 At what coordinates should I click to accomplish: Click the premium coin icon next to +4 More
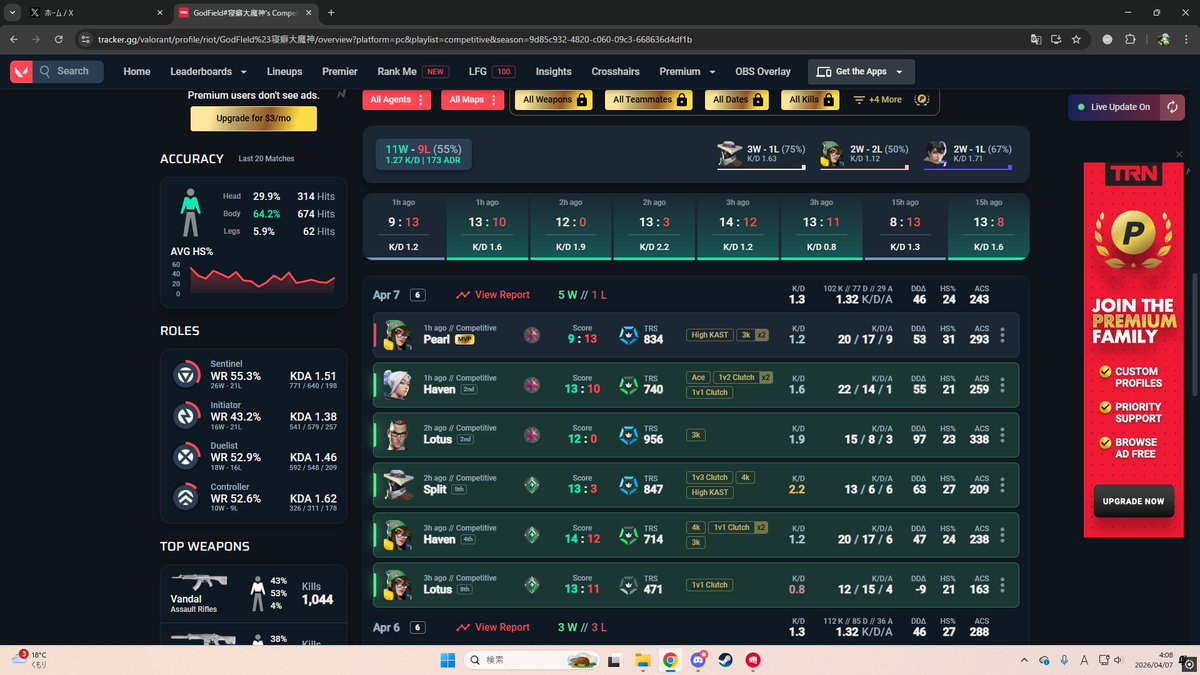[x=922, y=99]
